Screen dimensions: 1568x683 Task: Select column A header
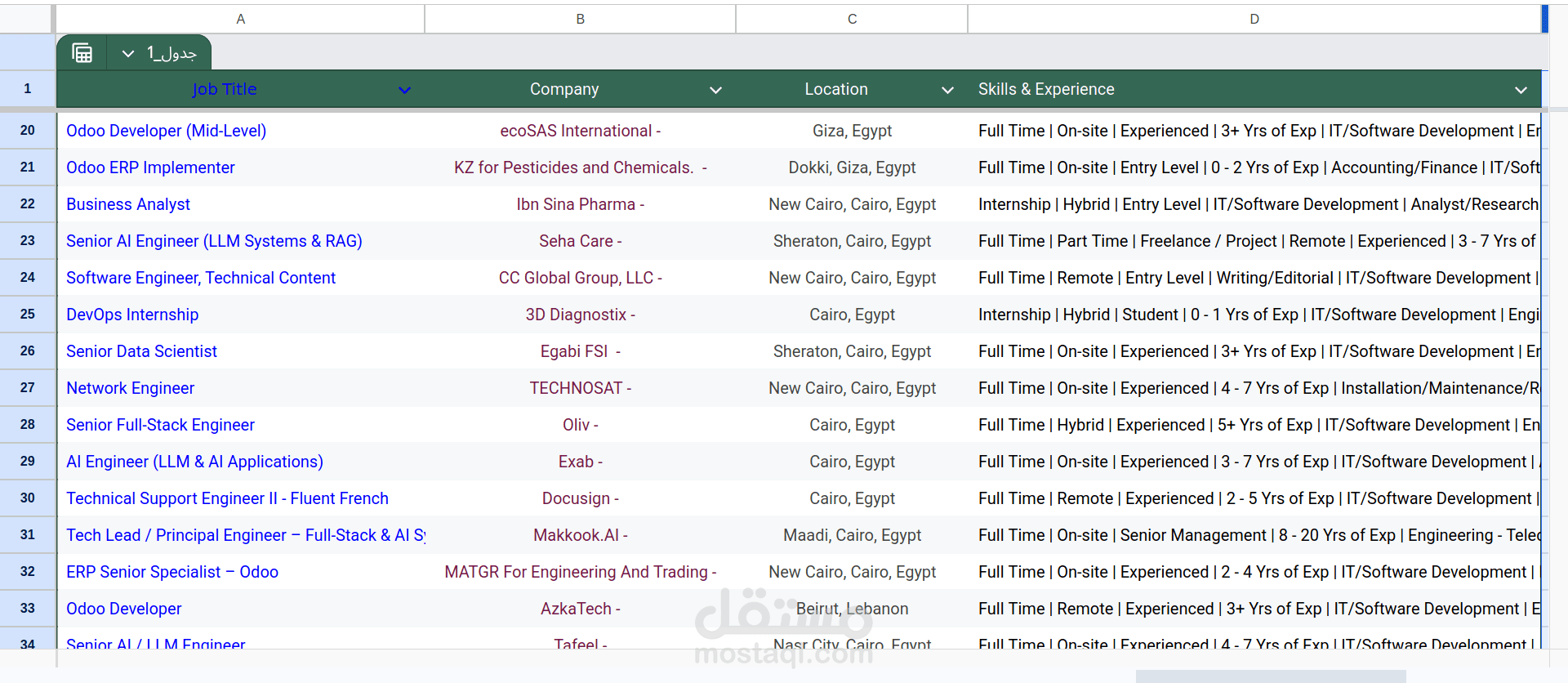240,19
